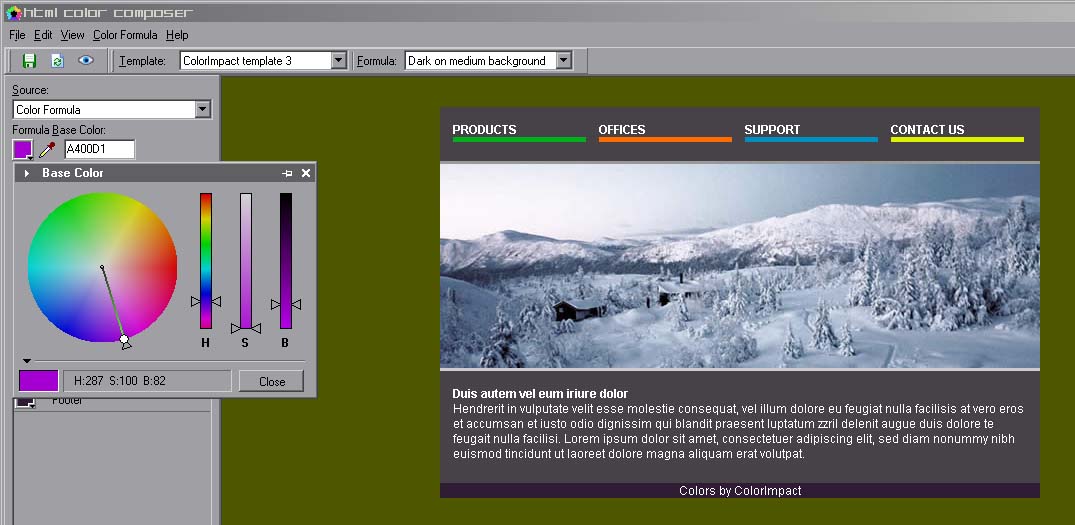
Task: Open the File menu
Action: point(17,35)
